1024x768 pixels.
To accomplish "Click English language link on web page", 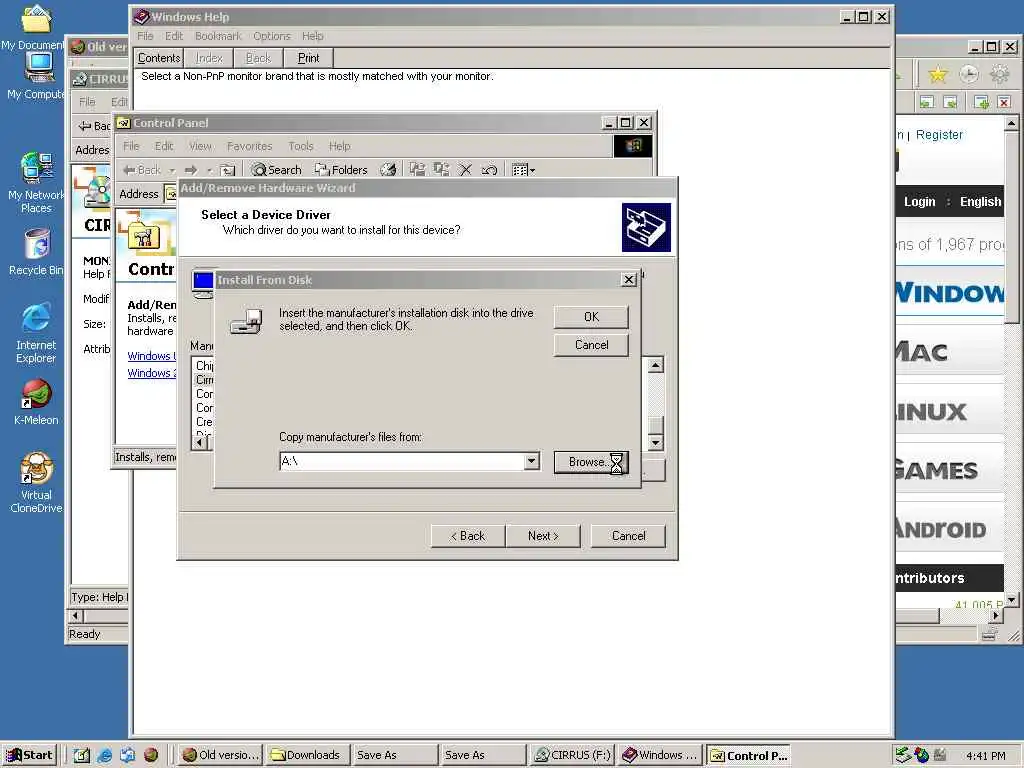I will [980, 202].
